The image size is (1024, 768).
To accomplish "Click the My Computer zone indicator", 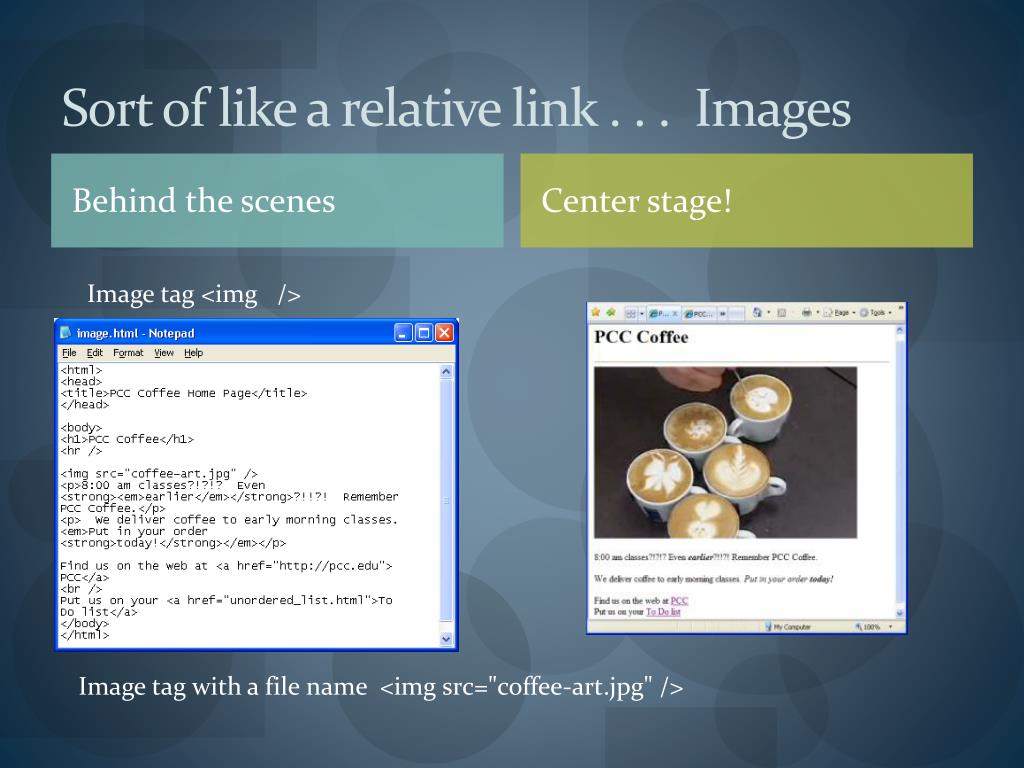I will coord(788,627).
